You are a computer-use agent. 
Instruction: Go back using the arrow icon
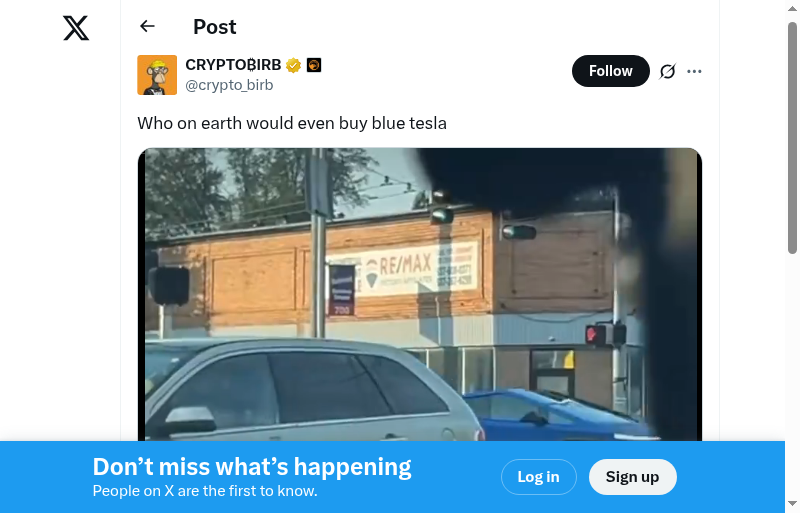[x=147, y=26]
